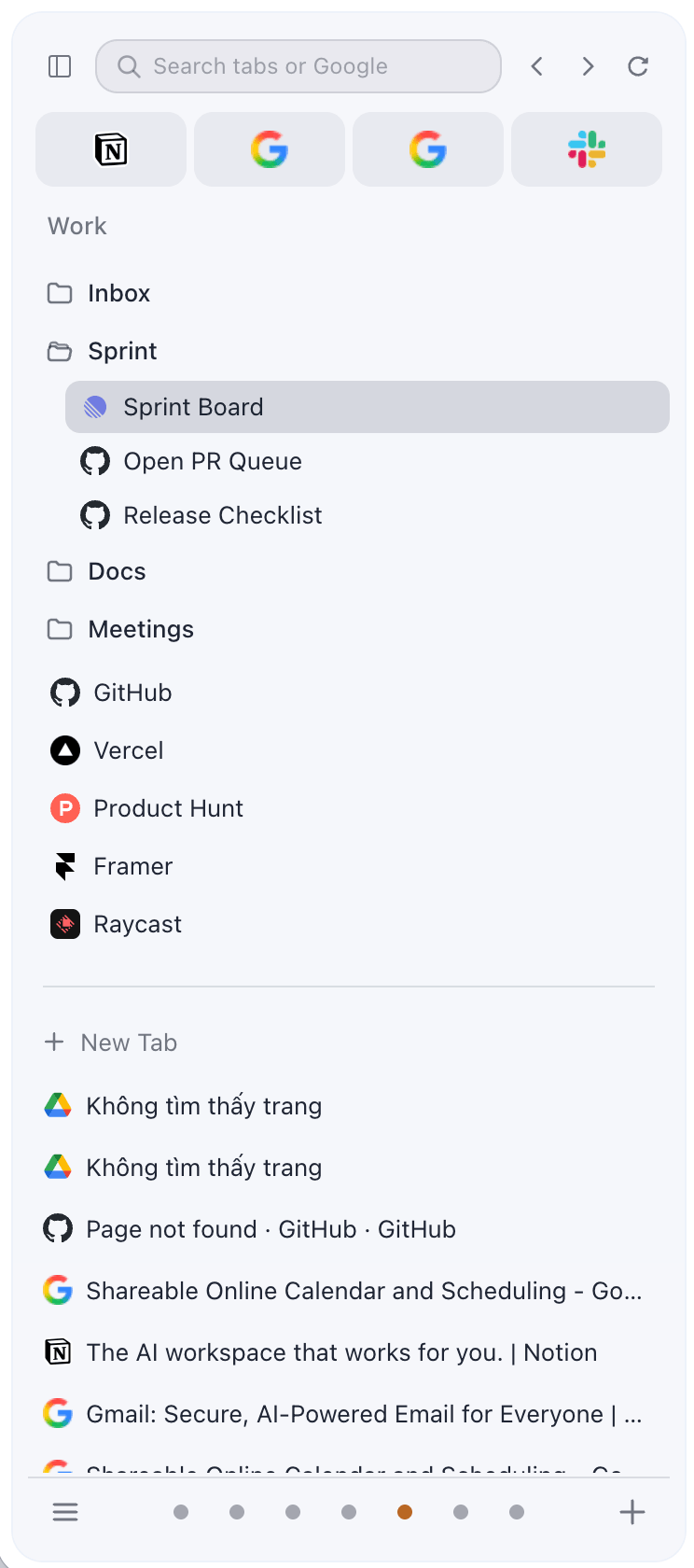
Task: Expand the Inbox folder
Action: pyautogui.click(x=118, y=293)
